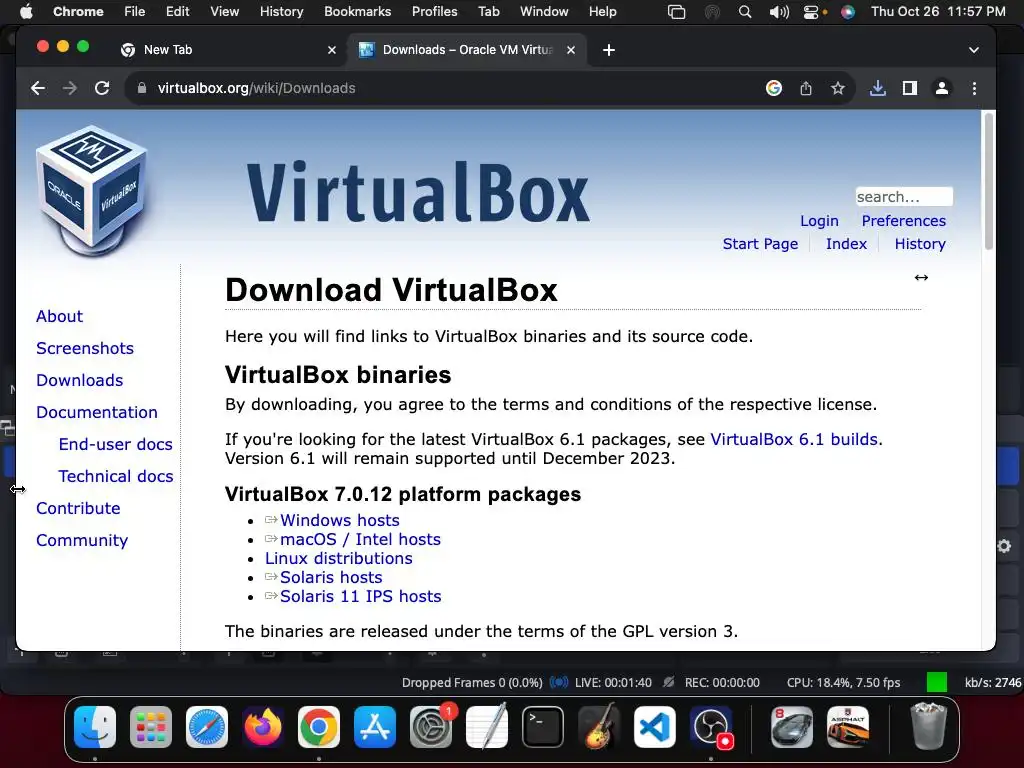Select the Downloads – Oracle VM VirtualBox tab
1024x768 pixels.
pyautogui.click(x=467, y=50)
